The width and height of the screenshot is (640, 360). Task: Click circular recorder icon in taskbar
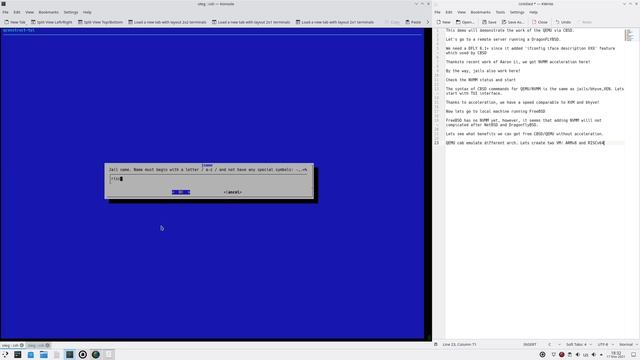(x=82, y=354)
